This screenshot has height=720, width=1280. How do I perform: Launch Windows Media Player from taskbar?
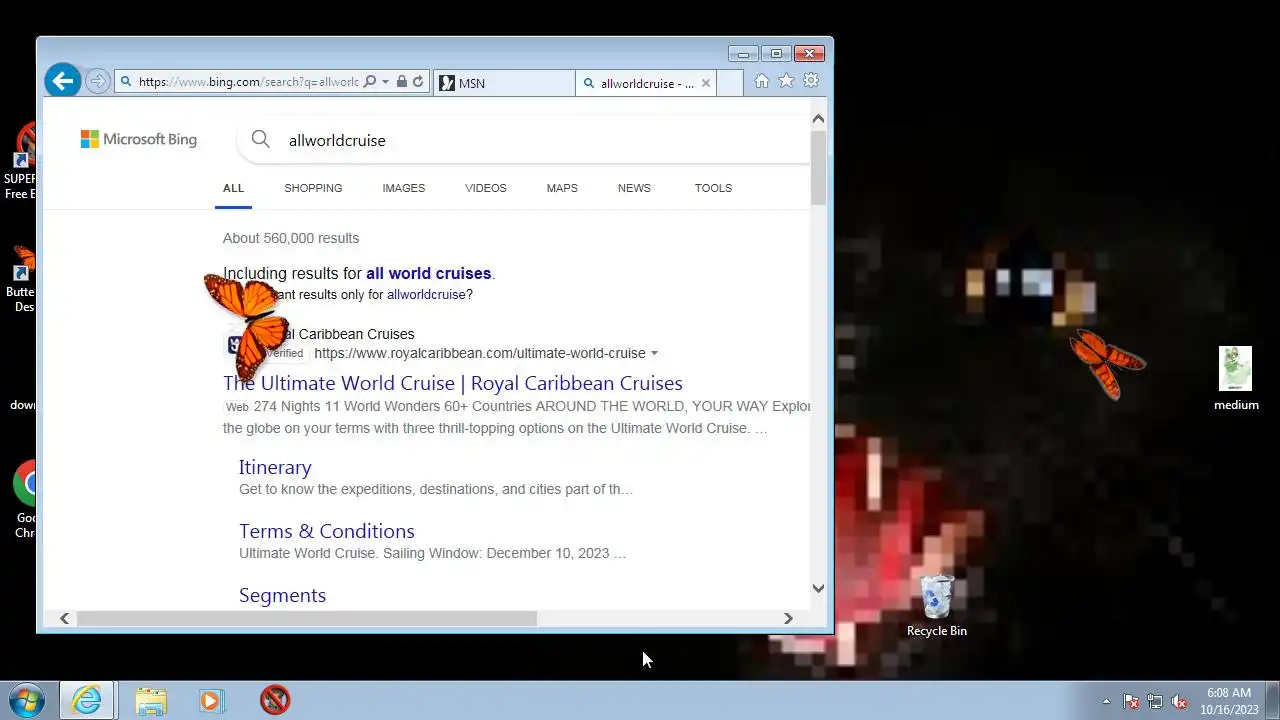click(211, 700)
